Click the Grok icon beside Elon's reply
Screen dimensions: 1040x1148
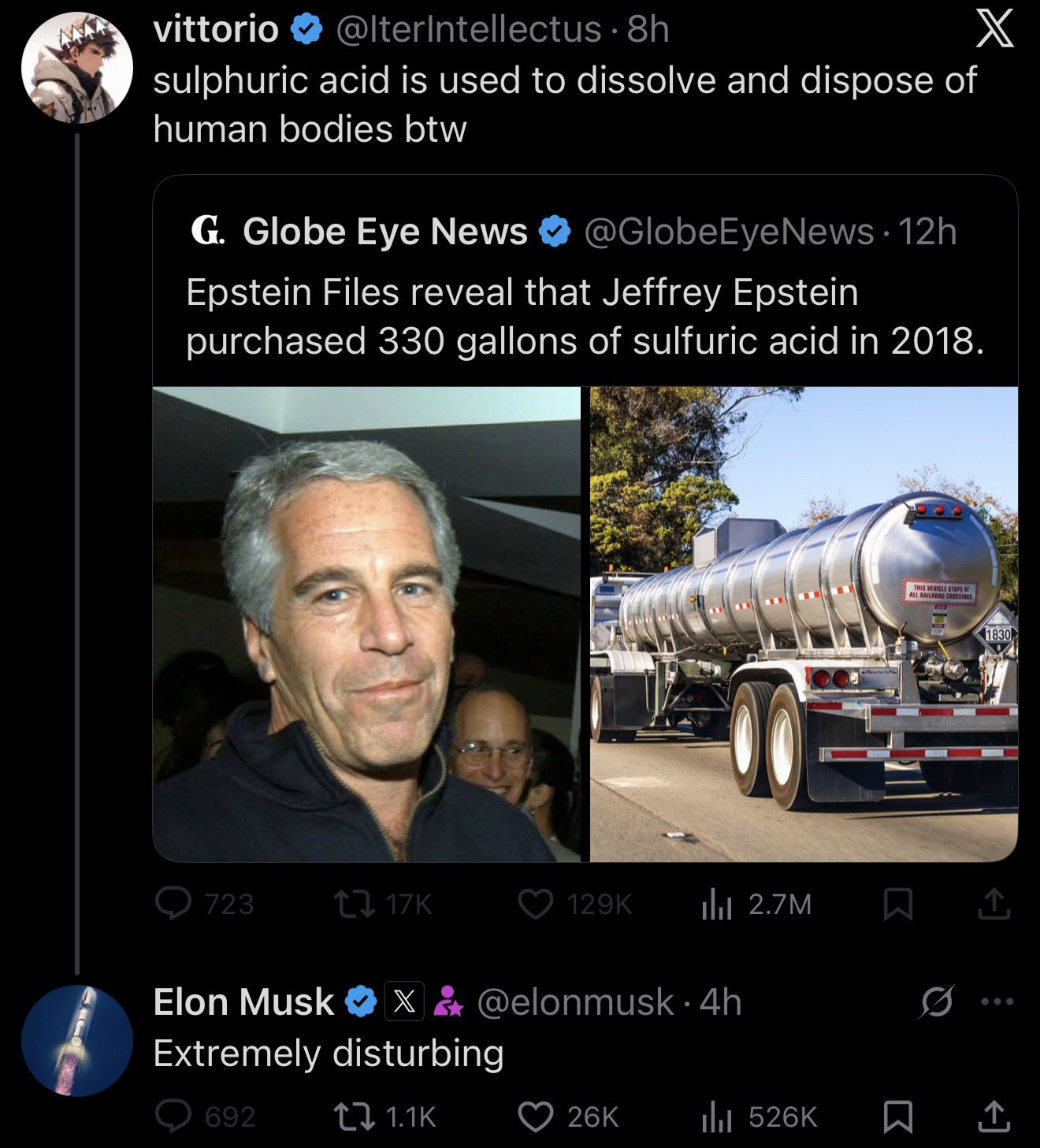tap(937, 1002)
